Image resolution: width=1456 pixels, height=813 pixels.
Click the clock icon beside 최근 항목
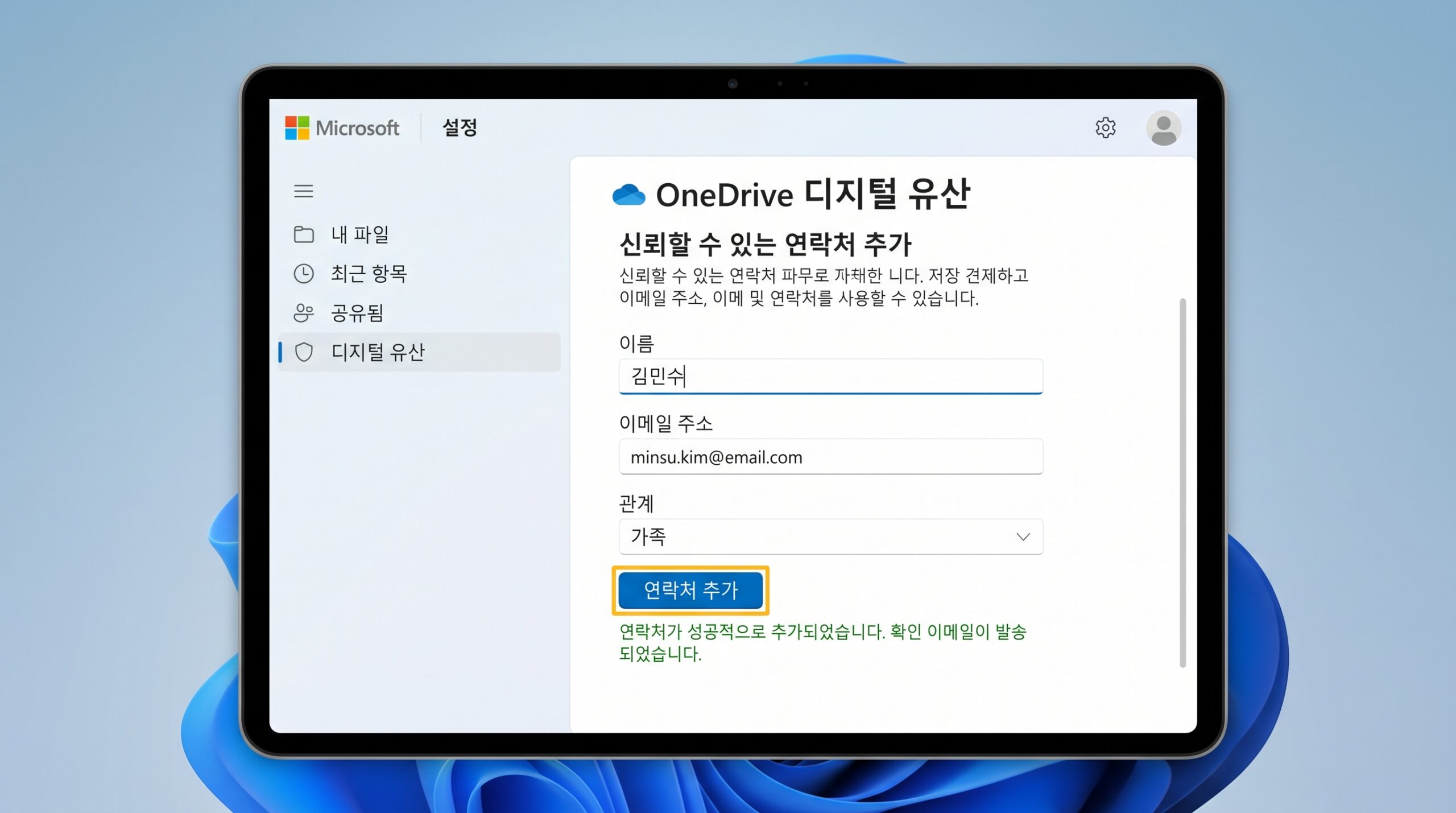coord(304,274)
